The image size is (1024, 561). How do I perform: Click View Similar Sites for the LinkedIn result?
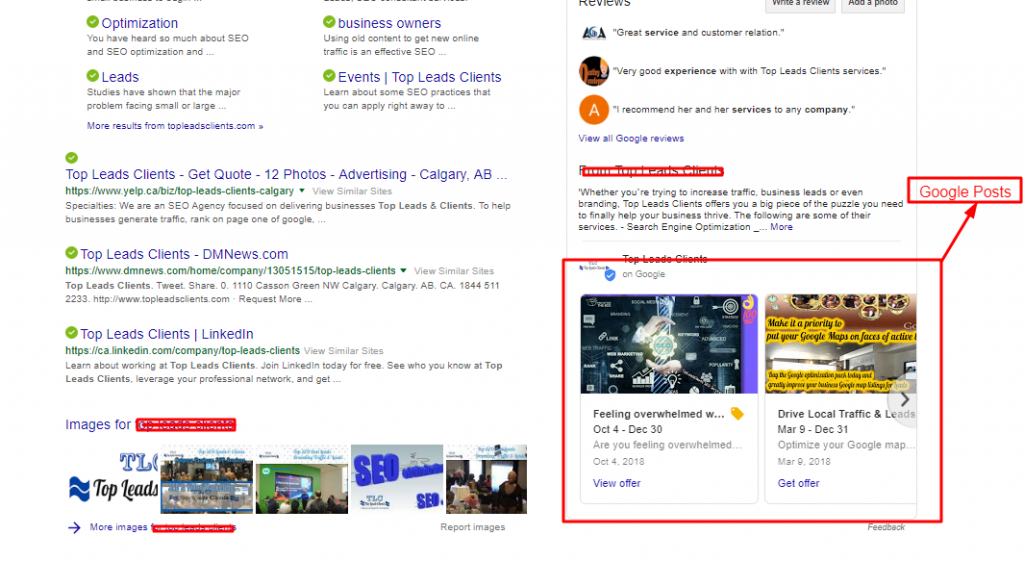(x=343, y=351)
